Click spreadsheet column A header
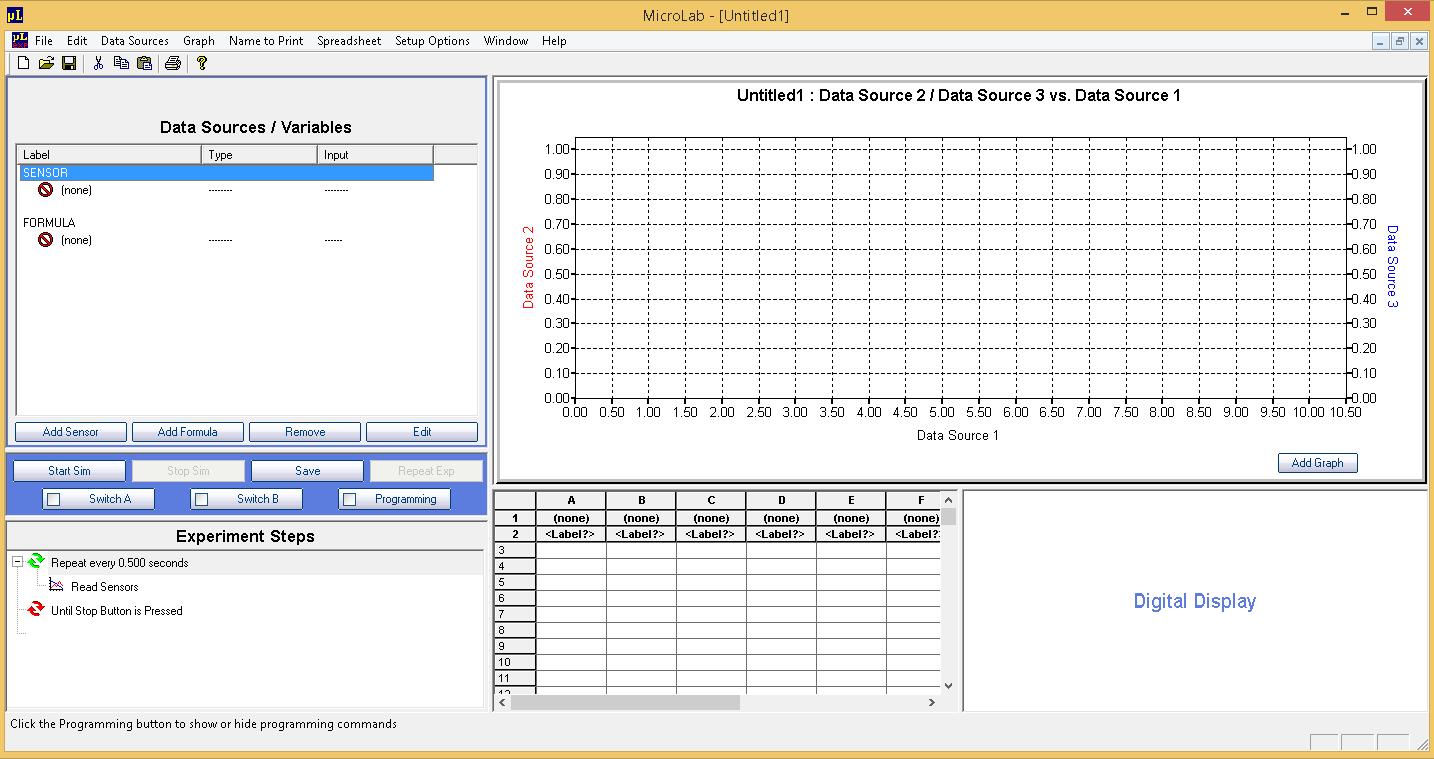The width and height of the screenshot is (1434, 759). (x=571, y=500)
